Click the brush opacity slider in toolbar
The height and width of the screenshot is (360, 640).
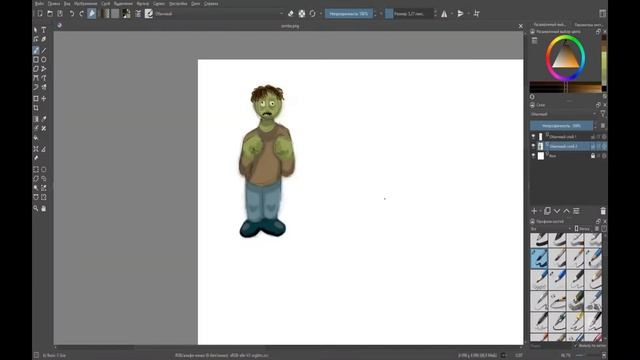click(349, 13)
